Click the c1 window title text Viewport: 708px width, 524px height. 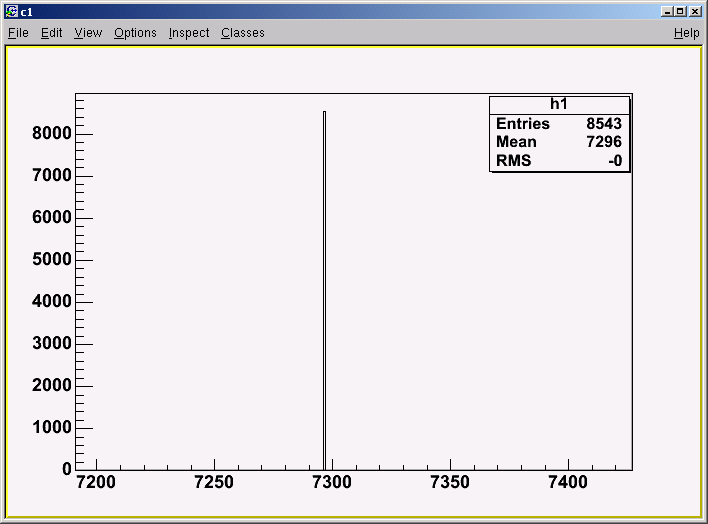(27, 12)
